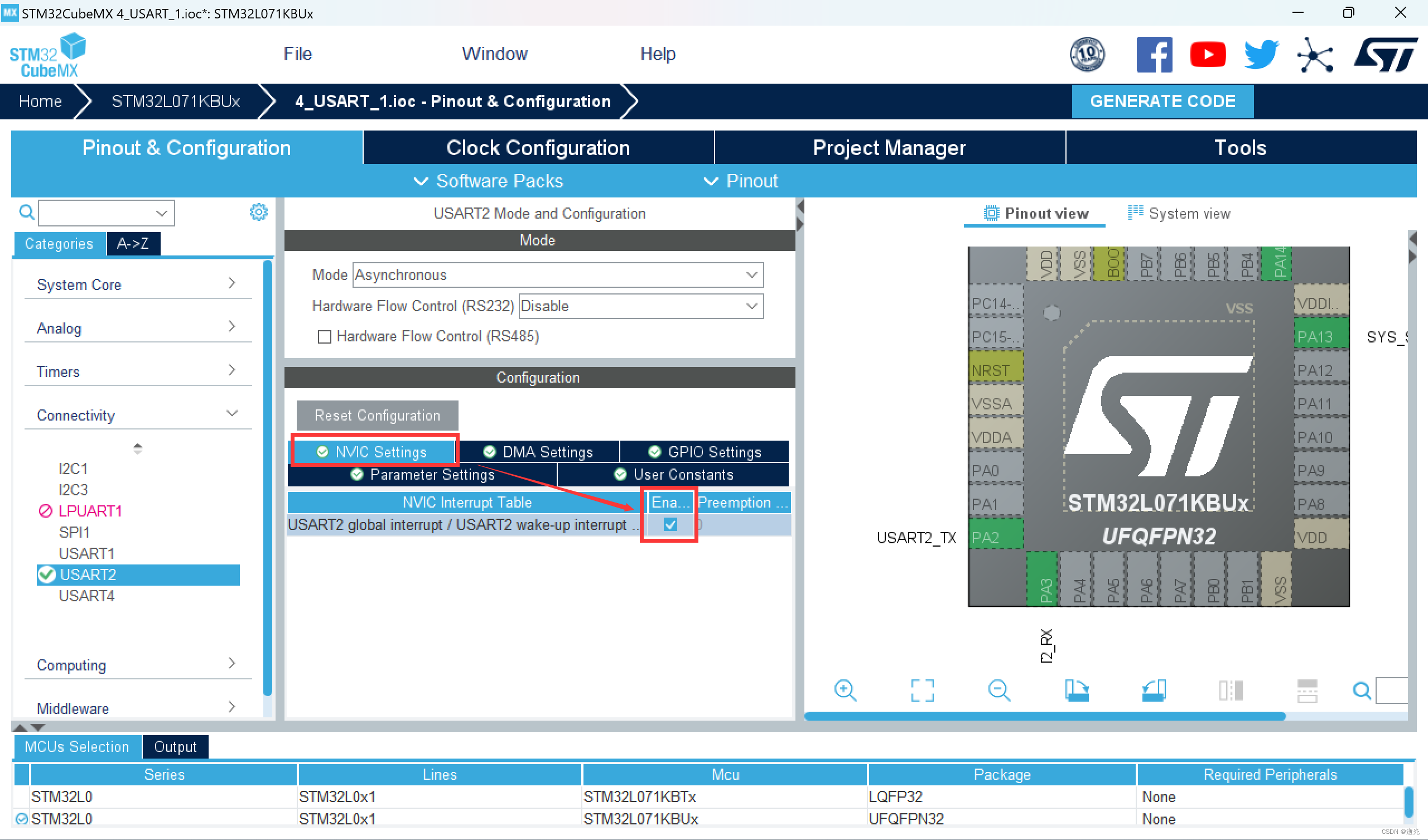1428x840 pixels.
Task: Select the PA14 pin on the chip
Action: (1276, 263)
